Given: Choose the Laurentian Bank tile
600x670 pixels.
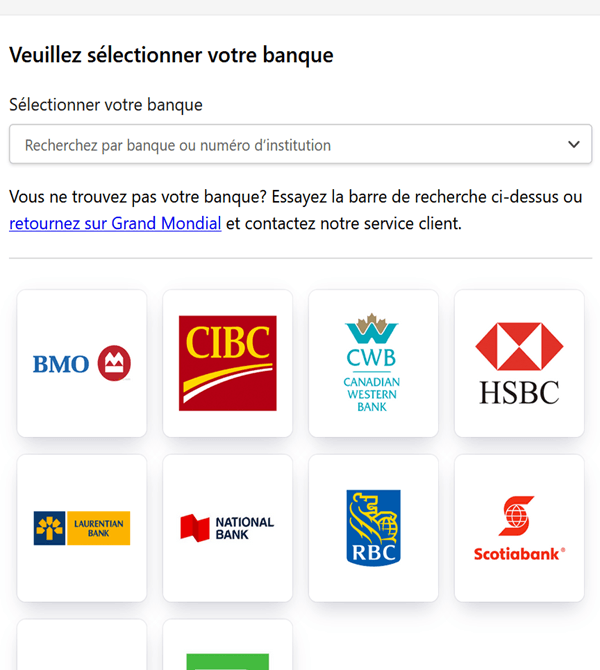Looking at the screenshot, I should [x=82, y=528].
